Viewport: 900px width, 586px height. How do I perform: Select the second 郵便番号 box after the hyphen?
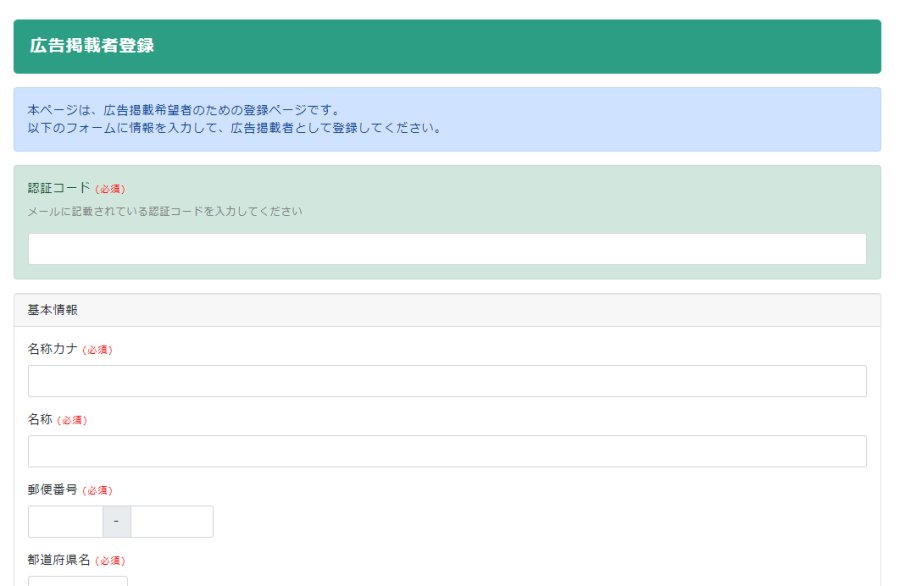pos(172,521)
